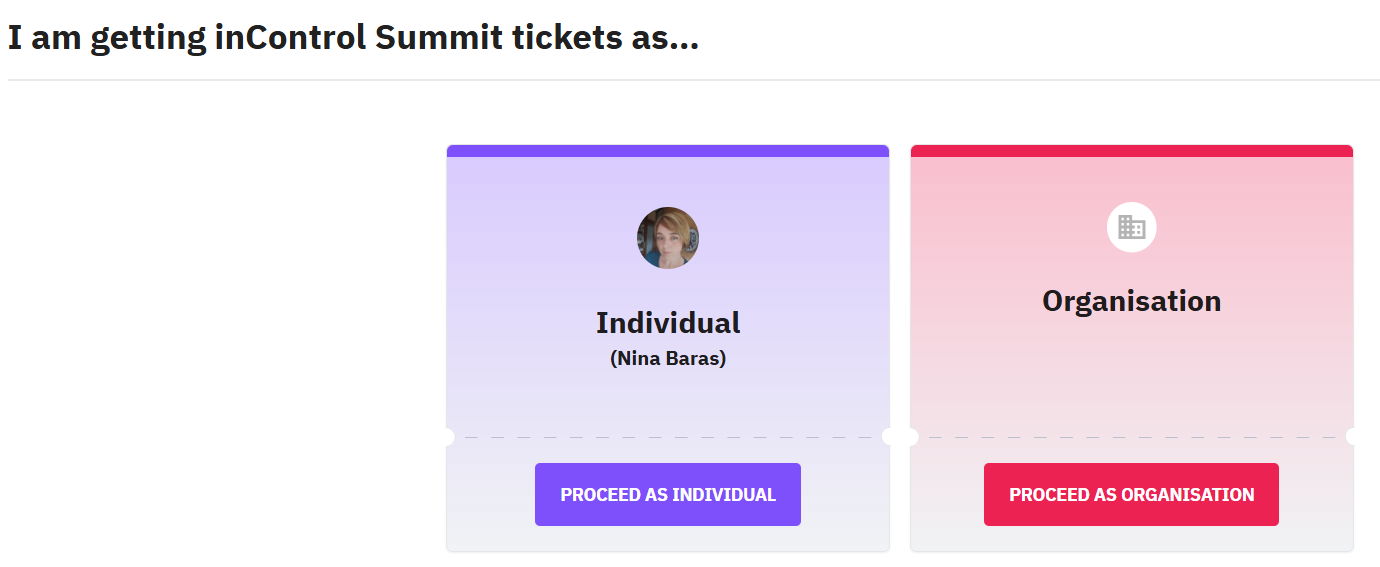Click empty lavender area above Nina's avatar
This screenshot has width=1380, height=567.
click(x=668, y=180)
